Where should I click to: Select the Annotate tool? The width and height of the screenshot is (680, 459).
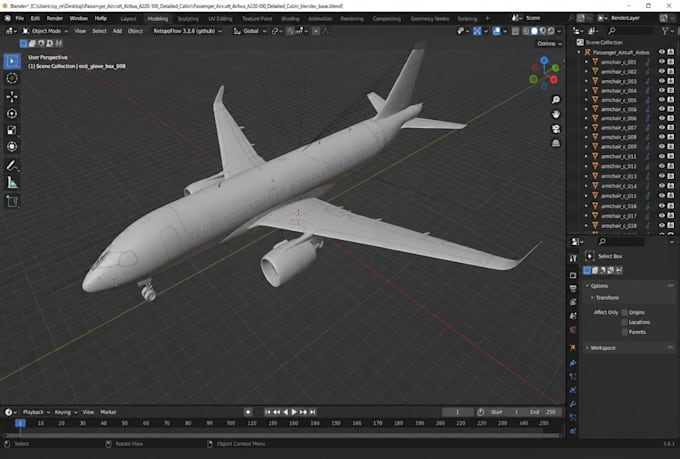pos(12,165)
